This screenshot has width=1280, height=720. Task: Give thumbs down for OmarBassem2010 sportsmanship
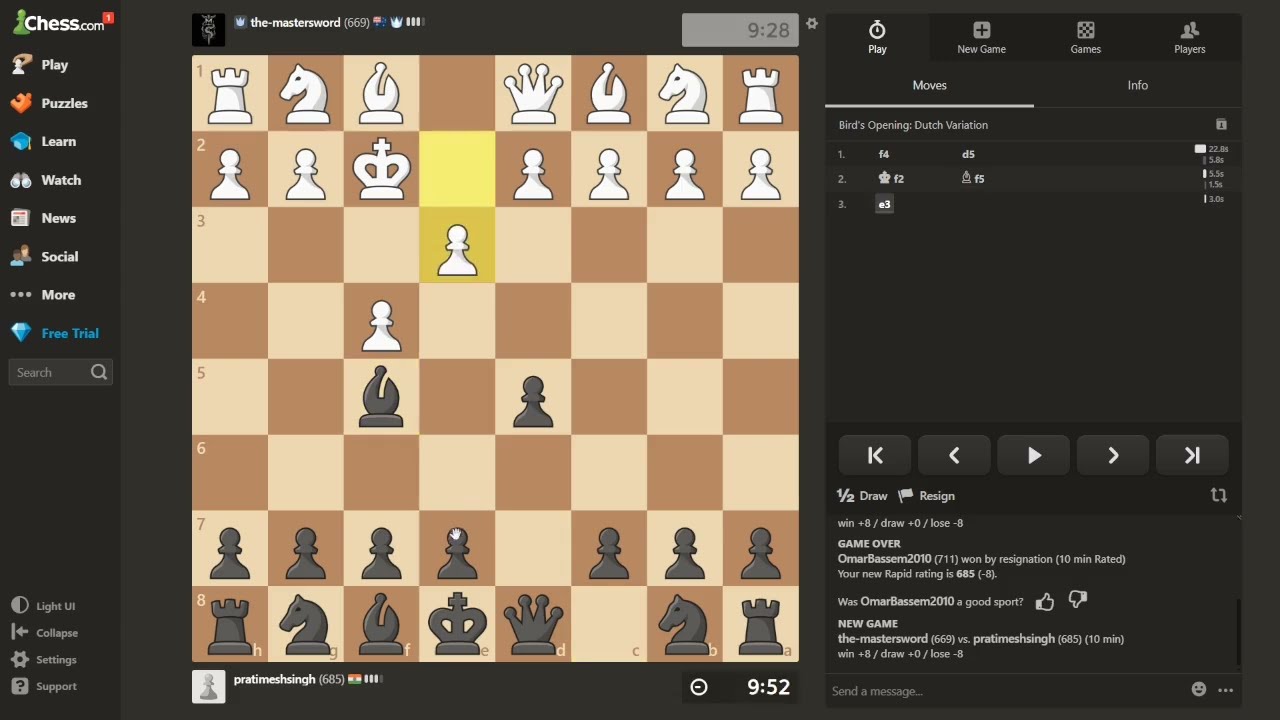1077,600
